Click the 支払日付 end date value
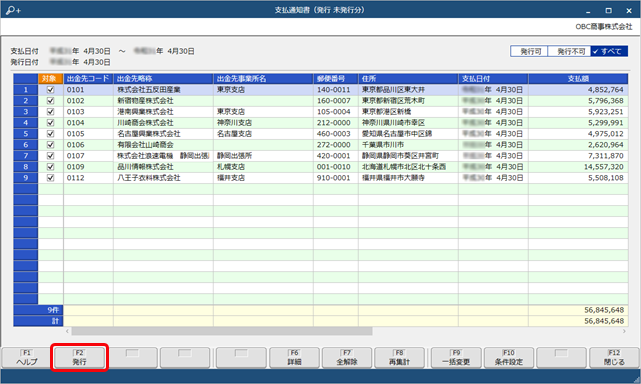The height and width of the screenshot is (384, 641). [x=164, y=51]
